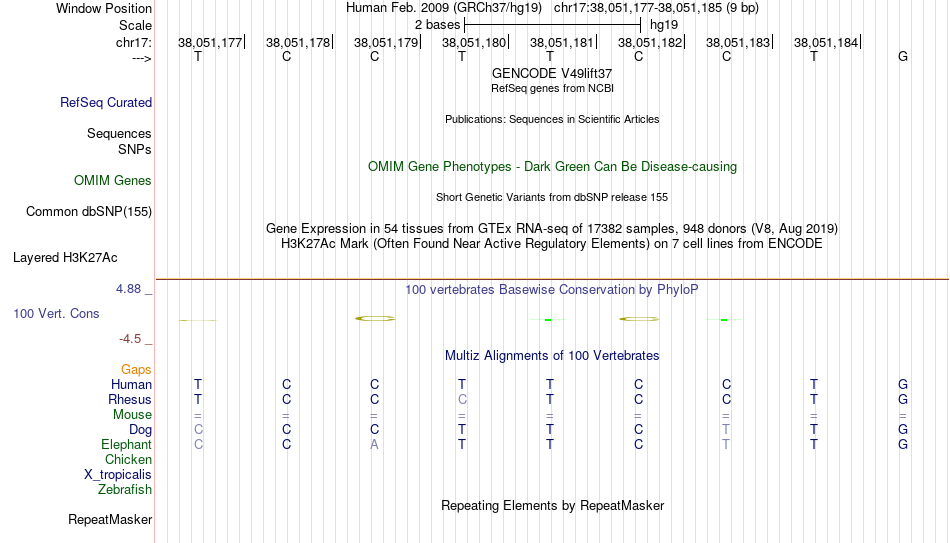The width and height of the screenshot is (950, 543).
Task: Click the 2 bases scale bar
Action: [x=552, y=25]
